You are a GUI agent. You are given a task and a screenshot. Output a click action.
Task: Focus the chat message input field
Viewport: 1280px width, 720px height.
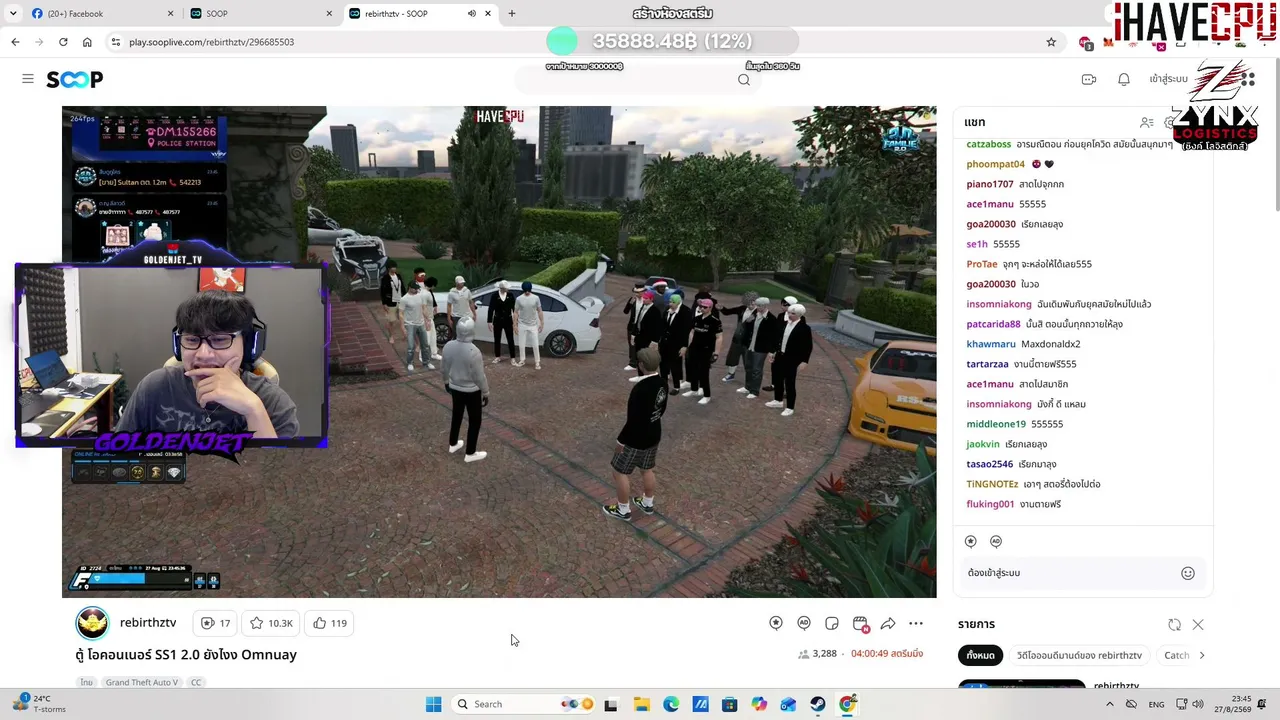coord(1070,573)
